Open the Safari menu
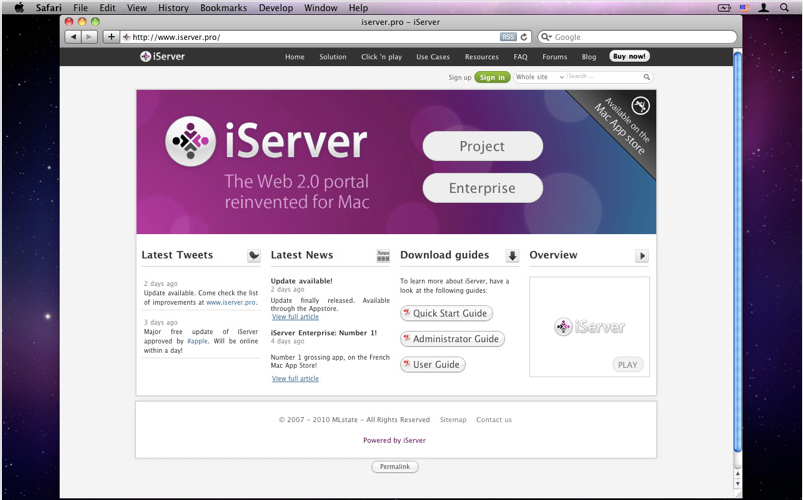Image resolution: width=803 pixels, height=500 pixels. coord(49,8)
